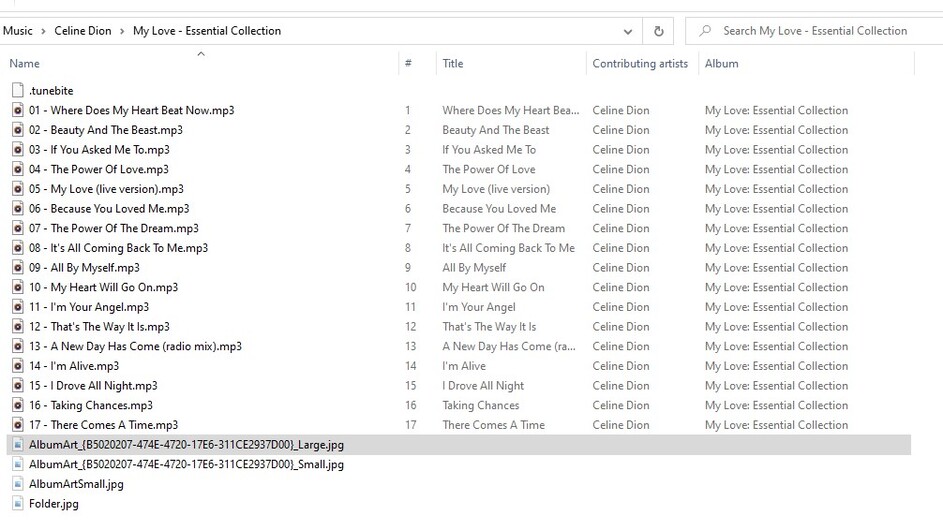
Task: Click the Folder.jpg file icon
Action: point(18,504)
